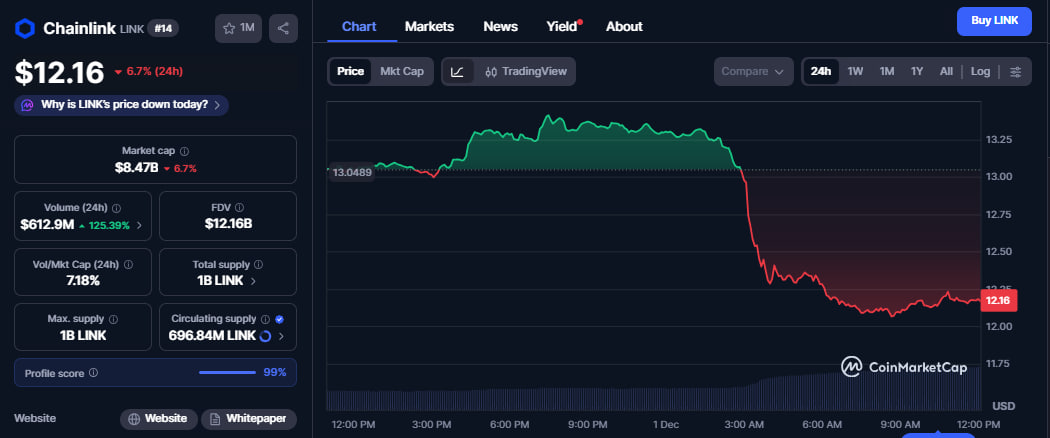This screenshot has width=1050, height=438.
Task: Show Market cap info tooltip icon
Action: [x=185, y=151]
